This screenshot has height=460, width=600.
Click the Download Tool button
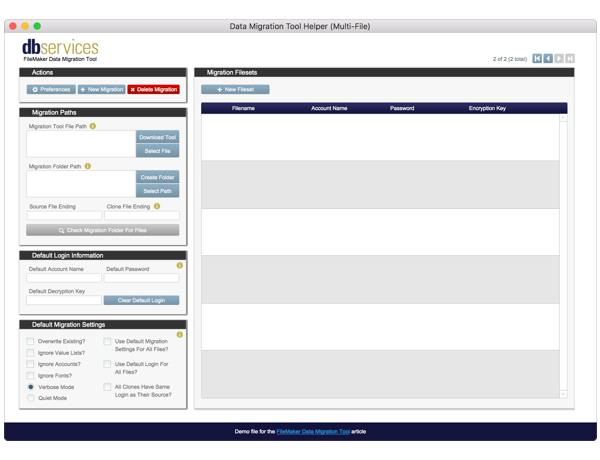(157, 137)
